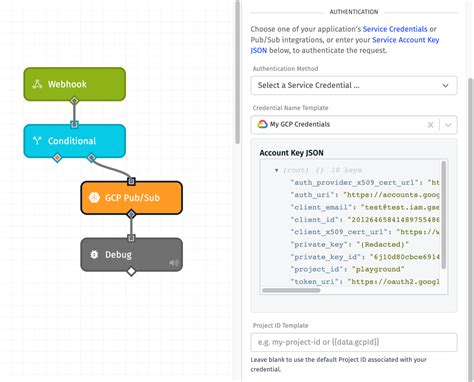
Task: Select the Conditional node branch icon
Action: click(37, 141)
